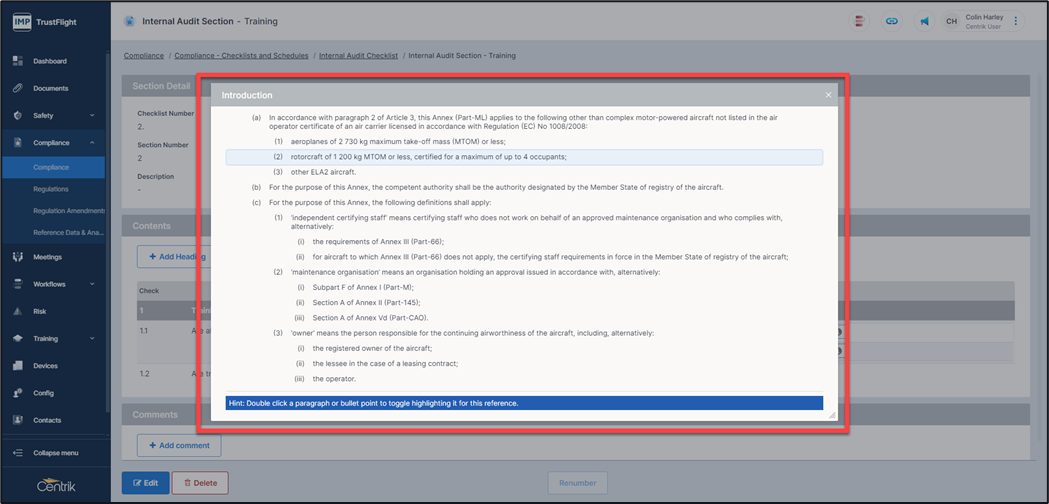Click the IMP TrustFlight logo

coord(45,21)
